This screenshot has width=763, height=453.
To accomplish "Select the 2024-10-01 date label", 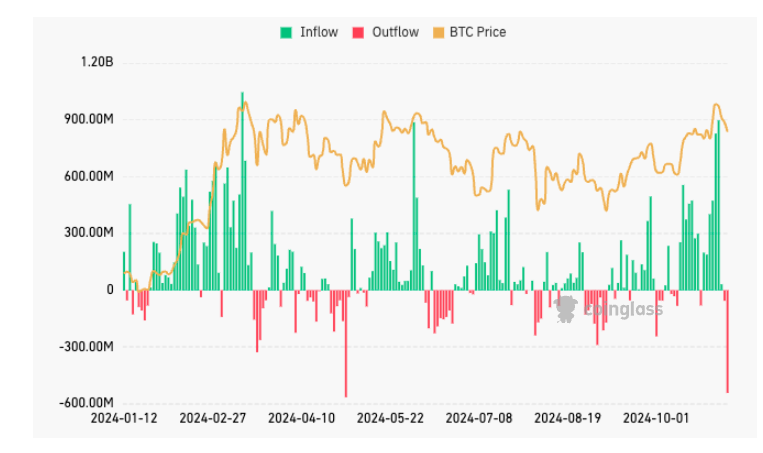I will click(x=656, y=417).
